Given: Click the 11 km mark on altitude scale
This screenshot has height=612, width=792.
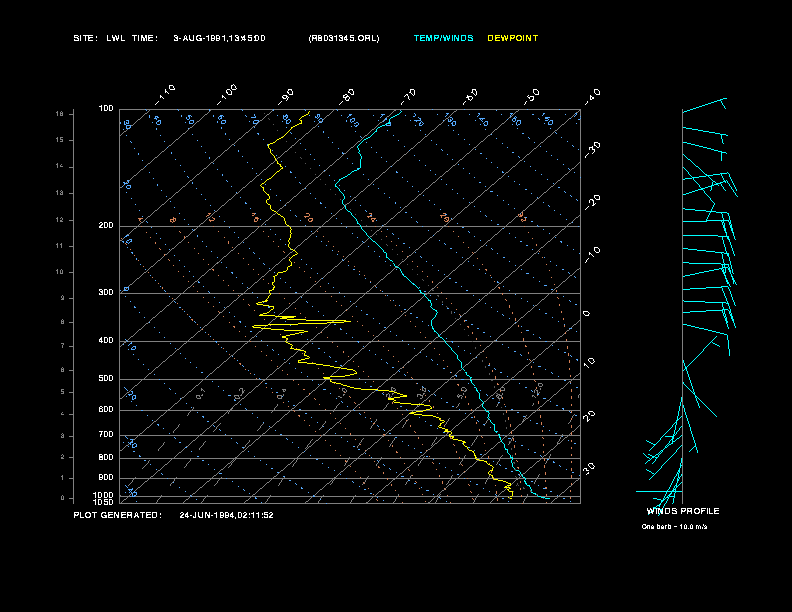Looking at the screenshot, I should 60,246.
